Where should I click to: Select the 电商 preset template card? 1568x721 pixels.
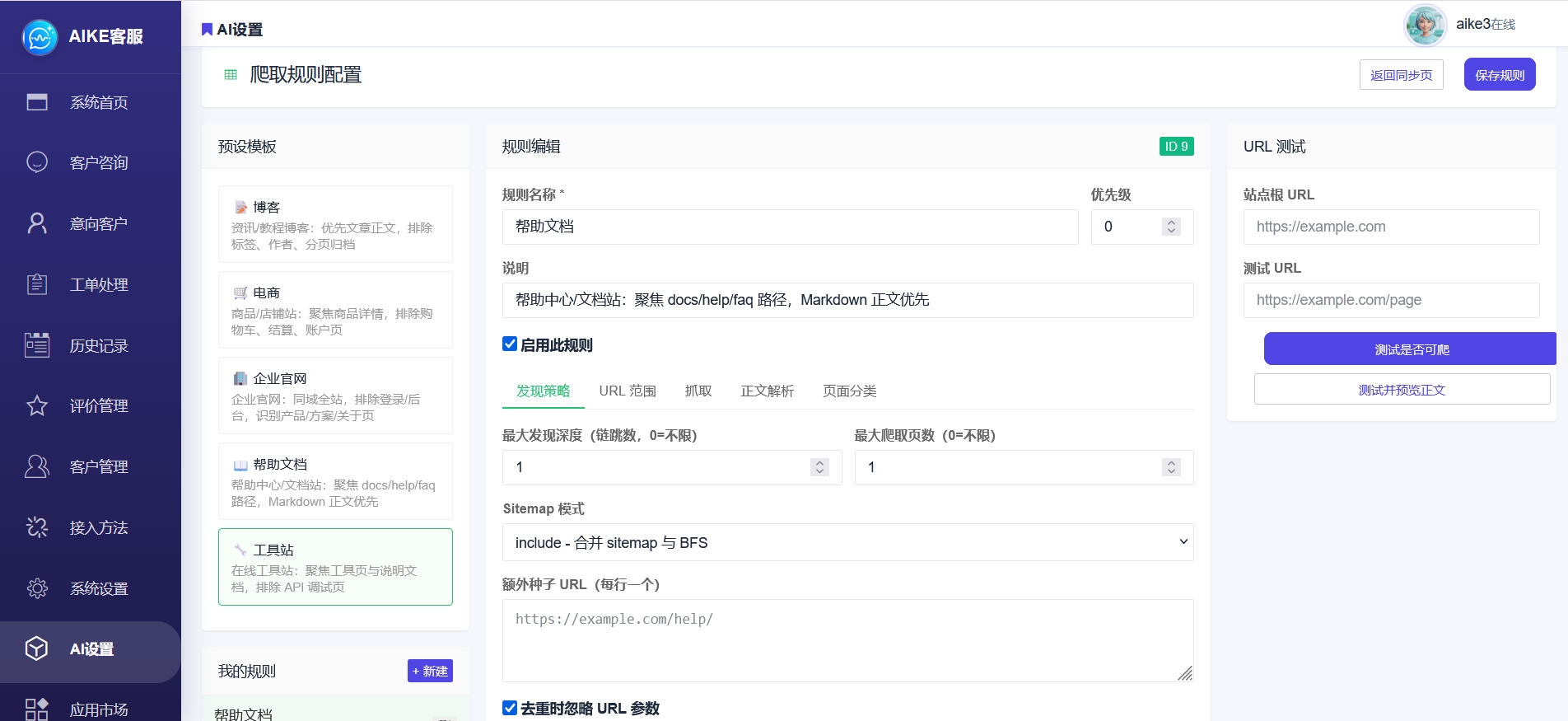click(335, 310)
